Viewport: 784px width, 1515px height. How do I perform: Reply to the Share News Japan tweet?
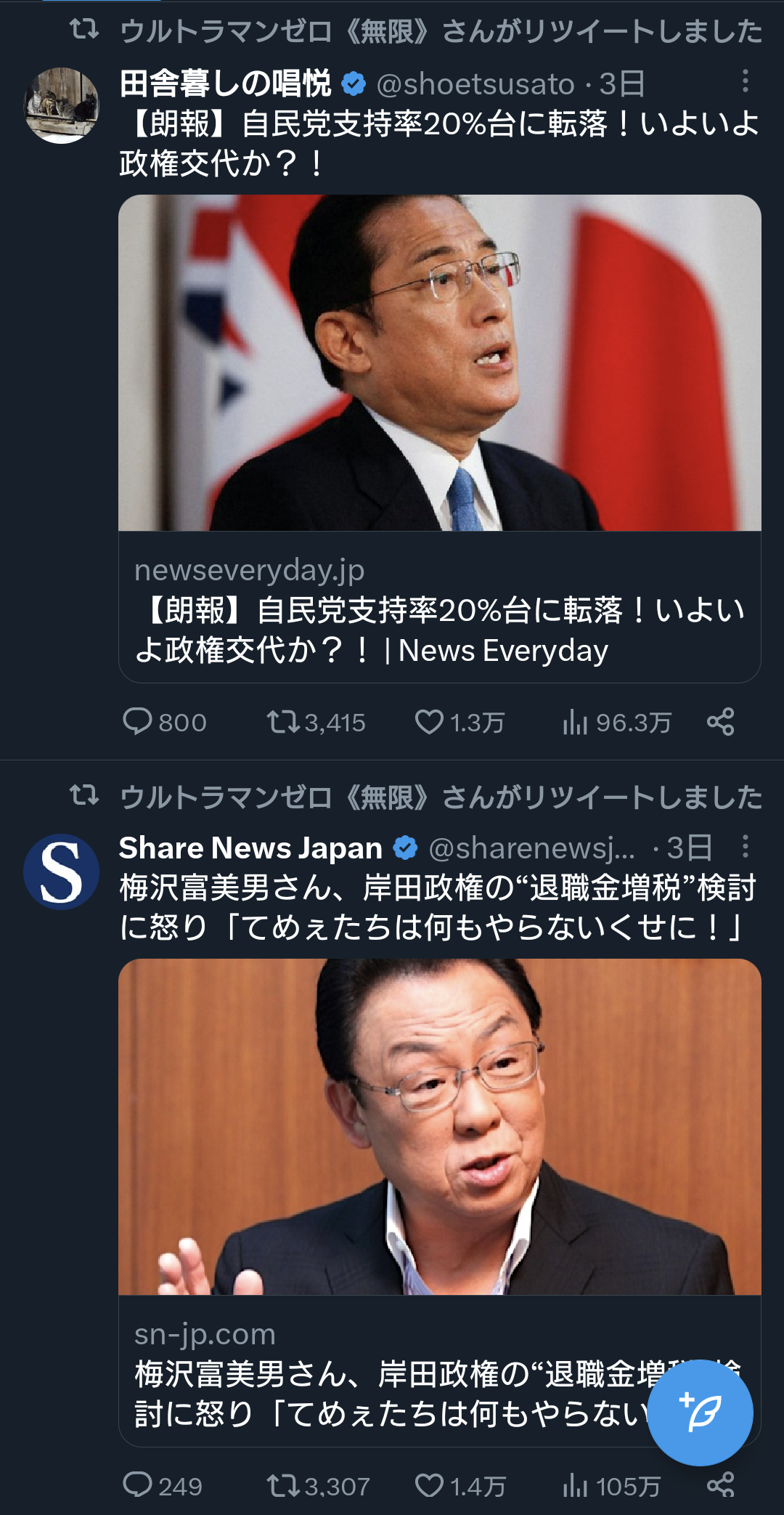(x=162, y=1486)
